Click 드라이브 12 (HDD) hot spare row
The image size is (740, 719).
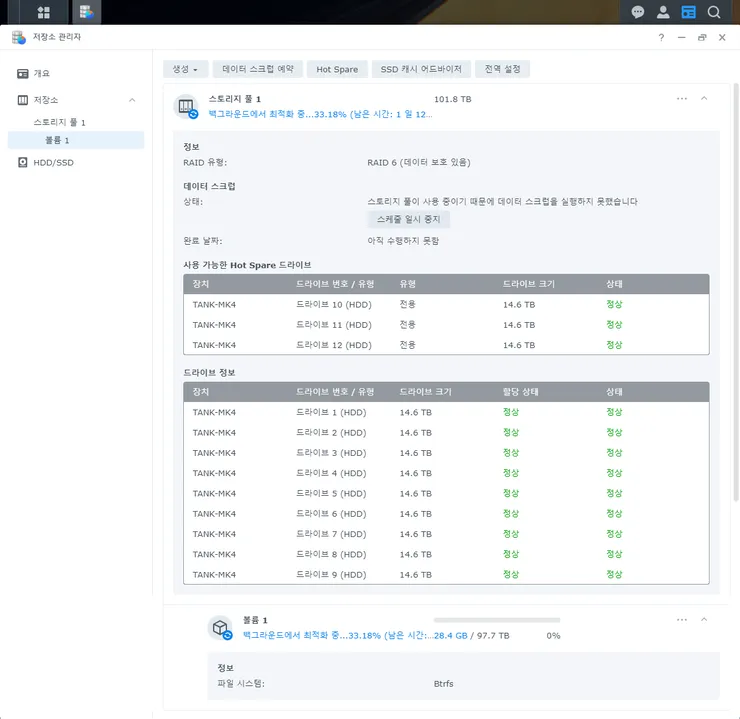446,345
